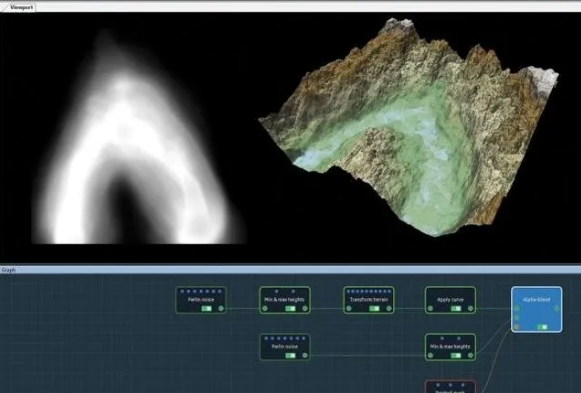This screenshot has width=581, height=393.
Task: Toggle the enable switch on the Alpha-blend node
Action: 542,327
